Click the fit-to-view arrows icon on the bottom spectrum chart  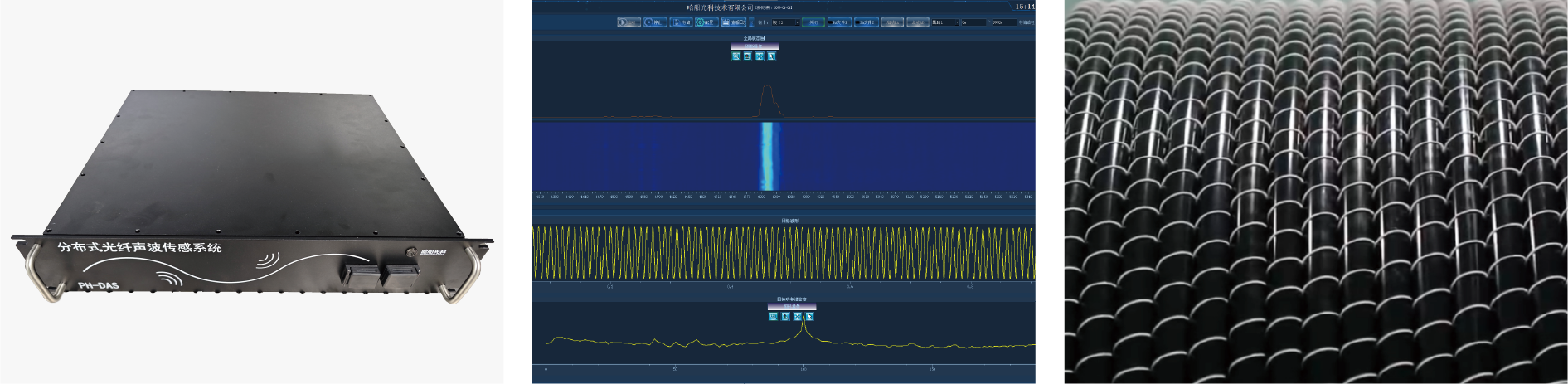coord(797,316)
